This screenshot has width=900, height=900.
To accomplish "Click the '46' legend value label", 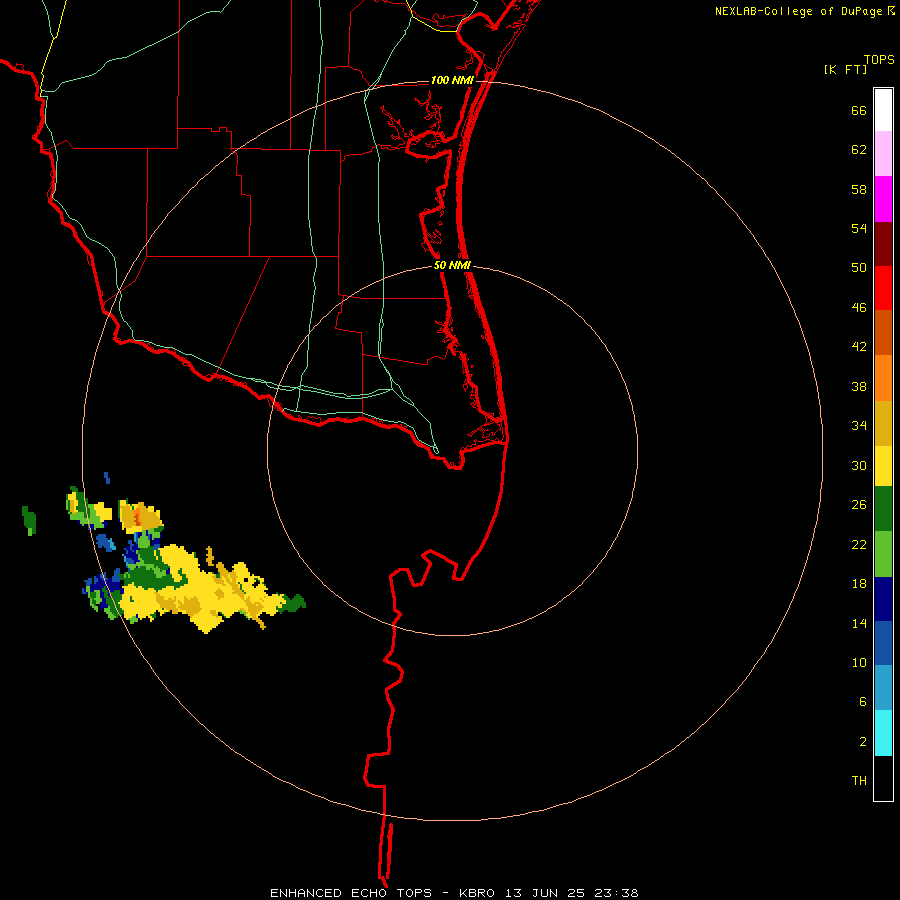I will (x=859, y=308).
